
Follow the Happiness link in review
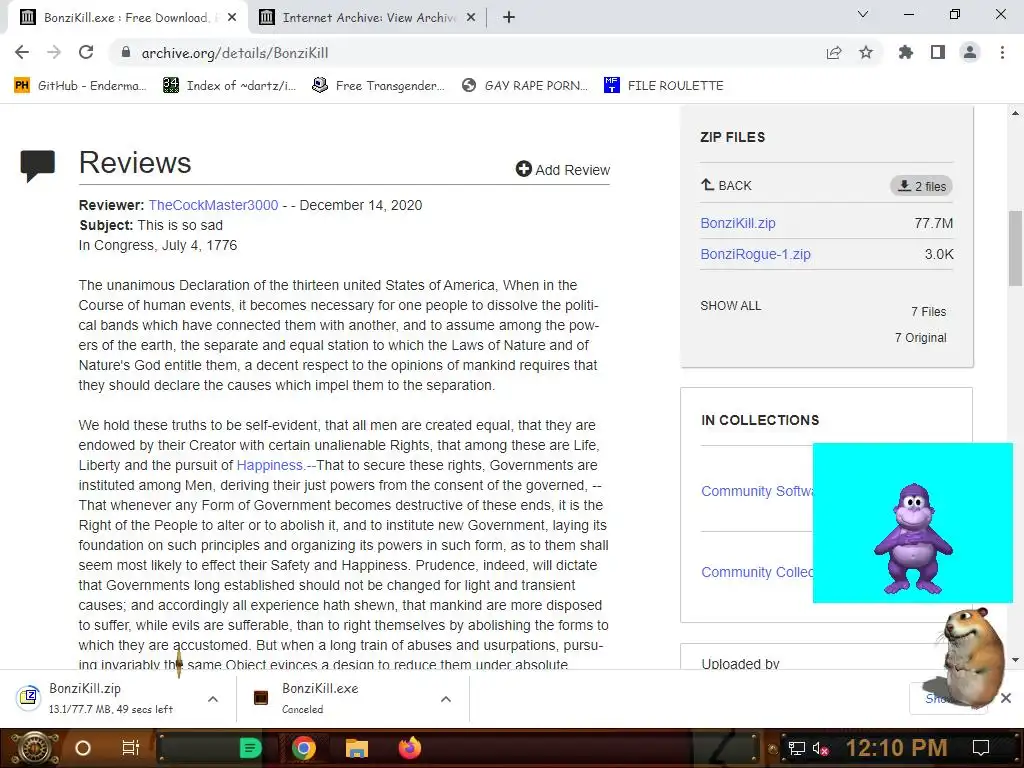[x=270, y=465]
